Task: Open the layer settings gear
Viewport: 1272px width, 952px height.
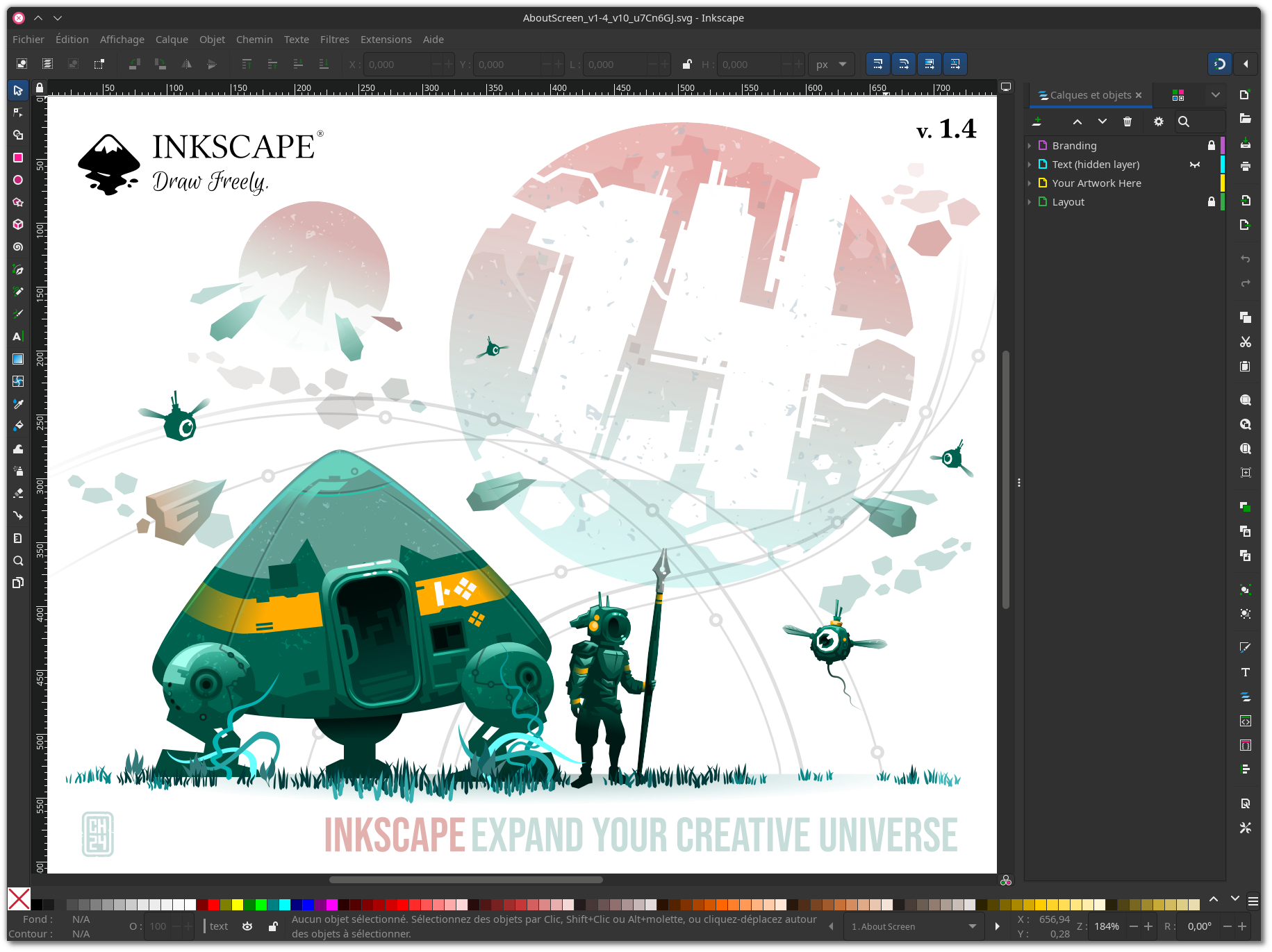Action: coord(1158,122)
